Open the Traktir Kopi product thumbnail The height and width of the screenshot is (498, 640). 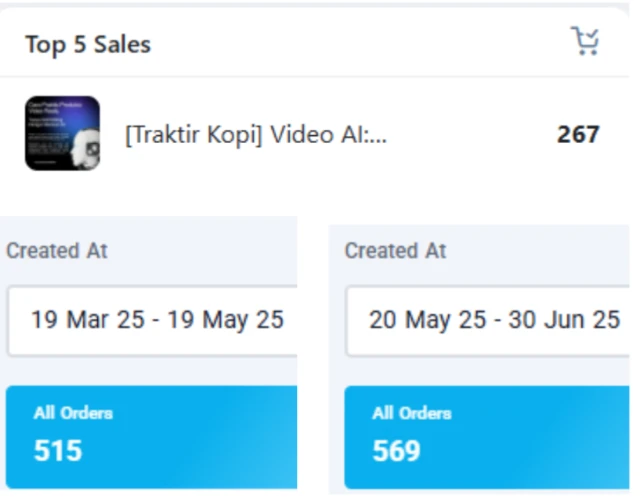(62, 133)
